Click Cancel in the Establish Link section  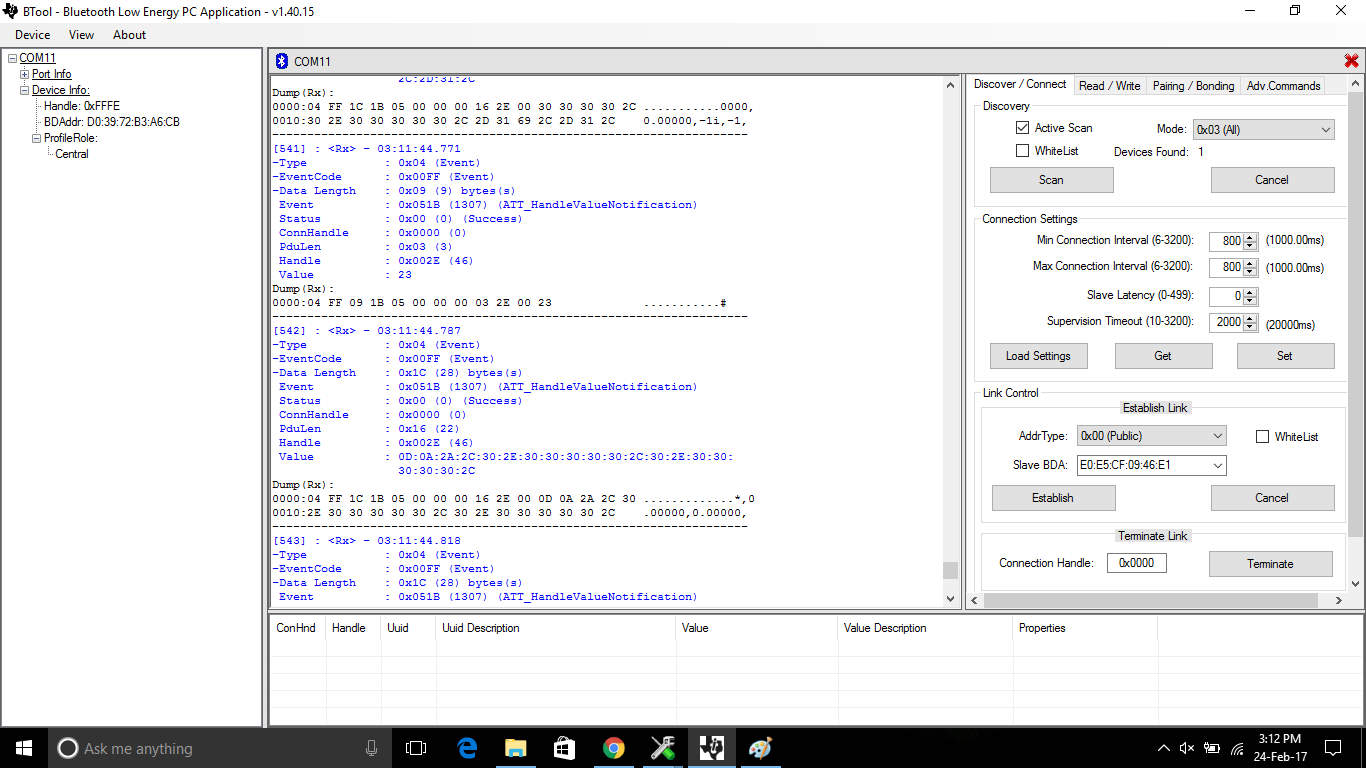(1272, 498)
